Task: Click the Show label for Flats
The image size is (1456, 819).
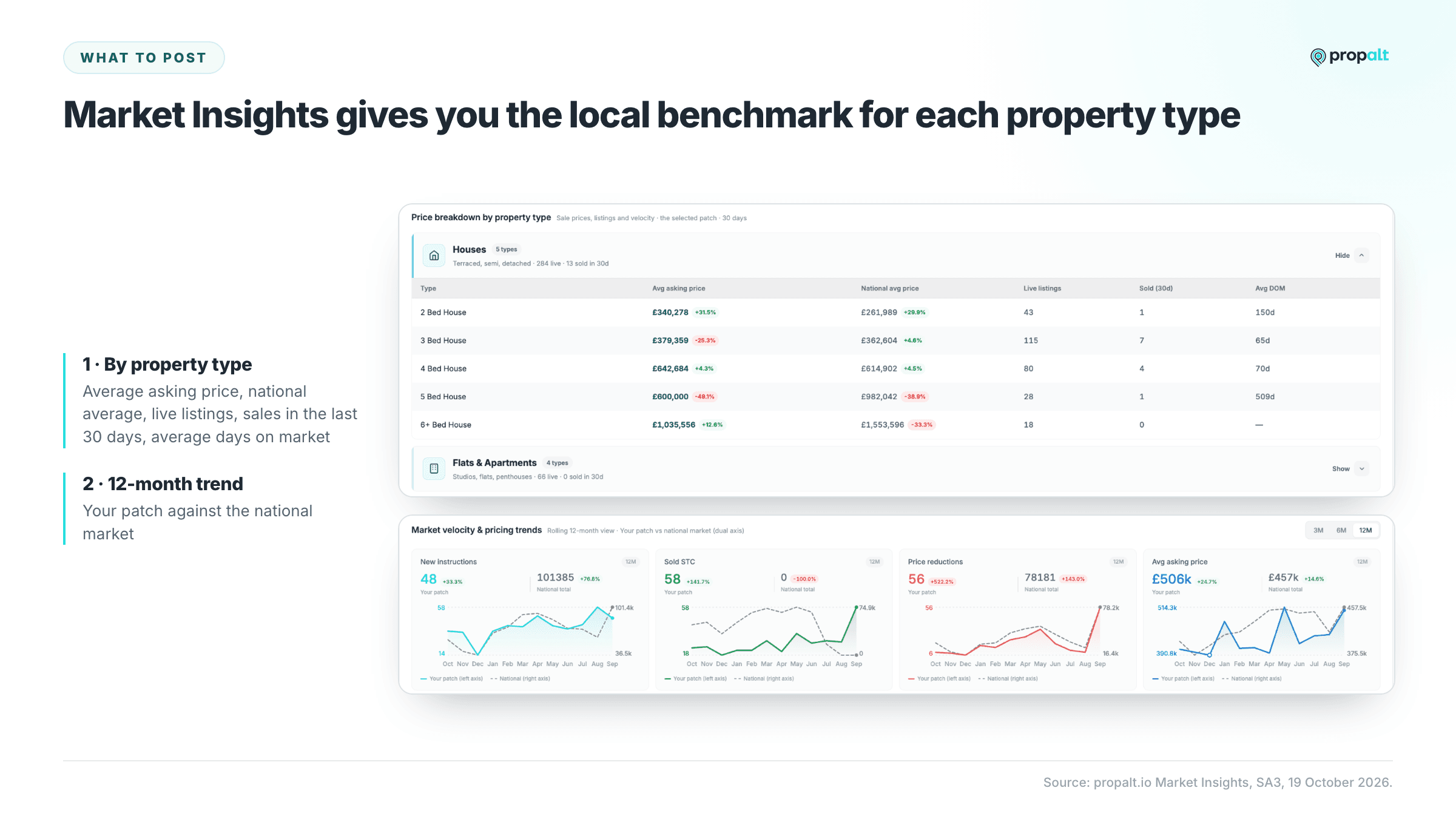Action: point(1341,469)
